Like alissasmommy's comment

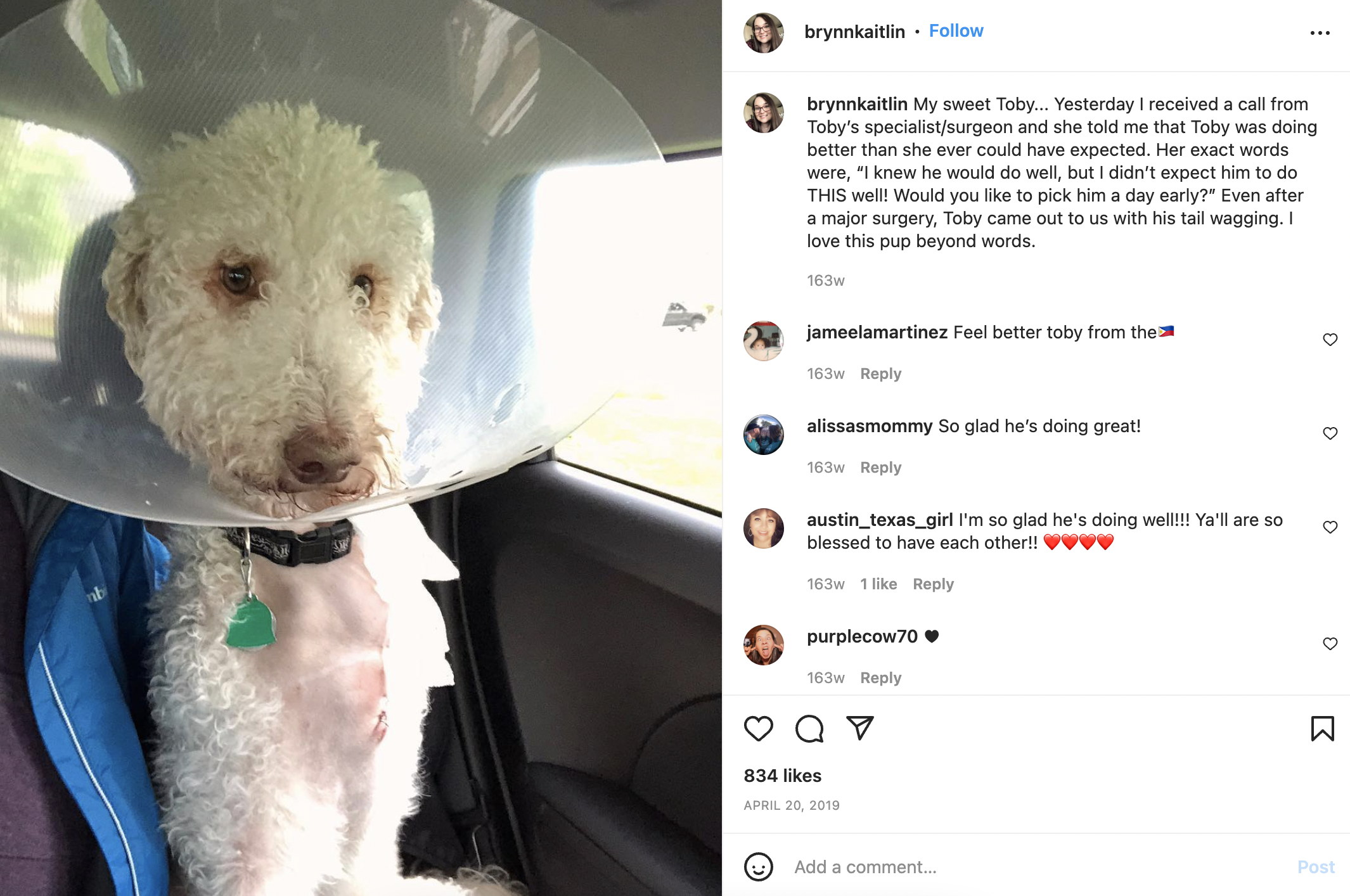click(x=1330, y=433)
